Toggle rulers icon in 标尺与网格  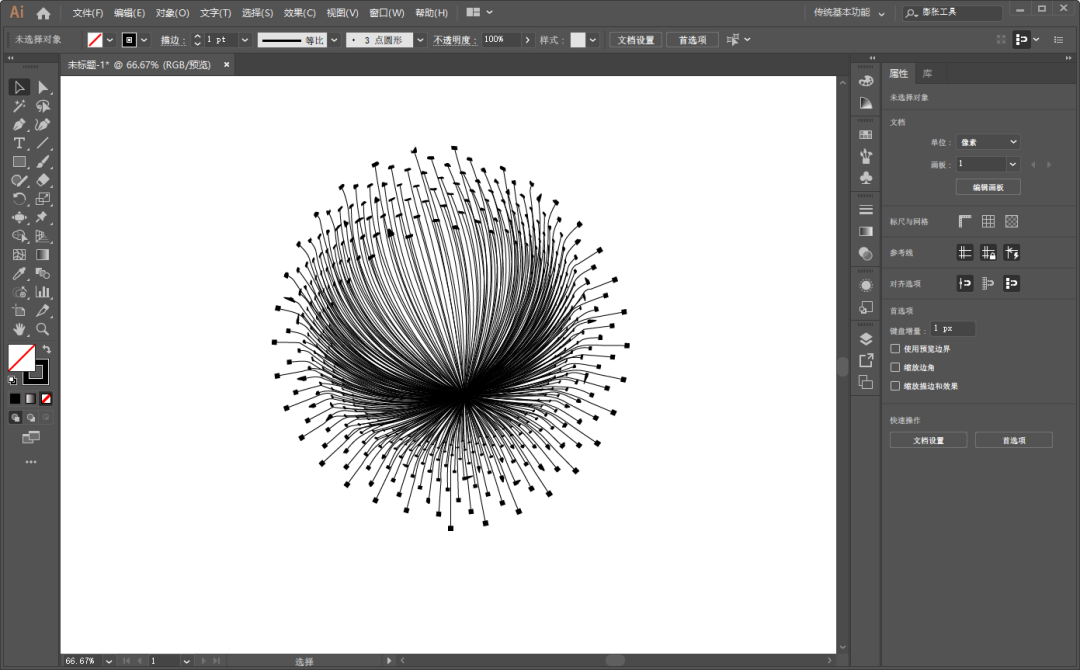point(965,221)
